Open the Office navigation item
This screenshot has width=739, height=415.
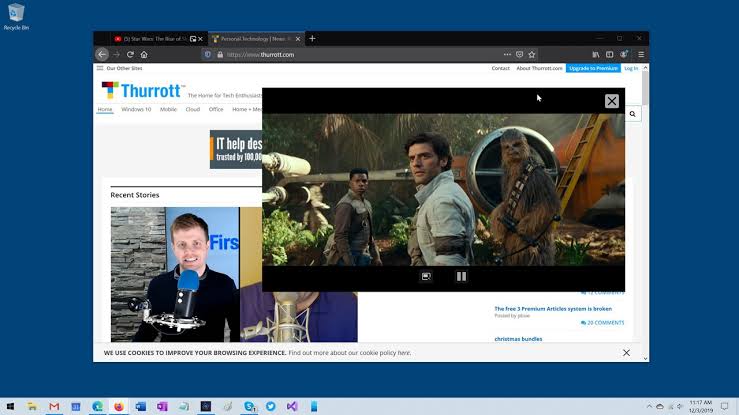point(216,109)
